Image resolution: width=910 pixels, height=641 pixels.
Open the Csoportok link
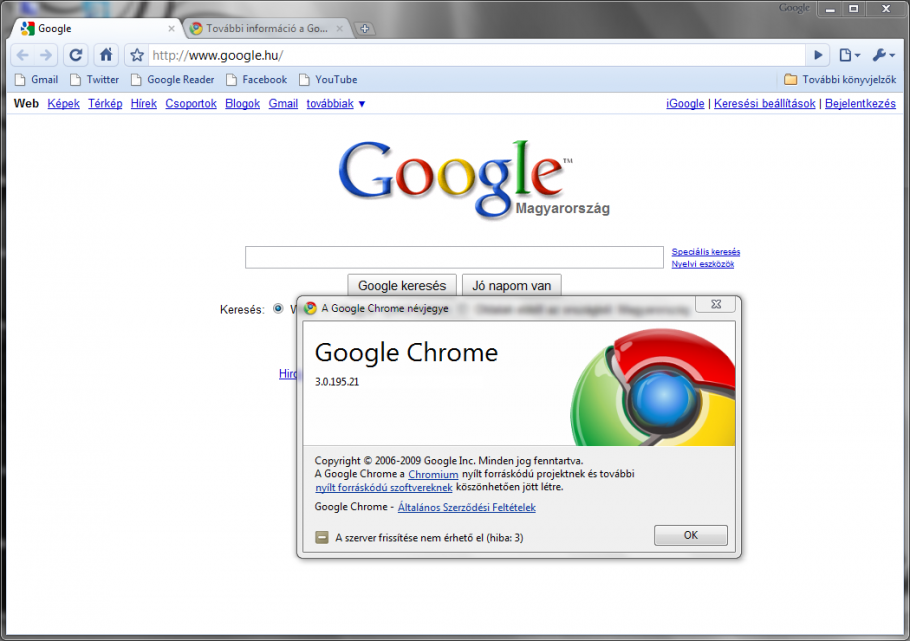coord(191,103)
